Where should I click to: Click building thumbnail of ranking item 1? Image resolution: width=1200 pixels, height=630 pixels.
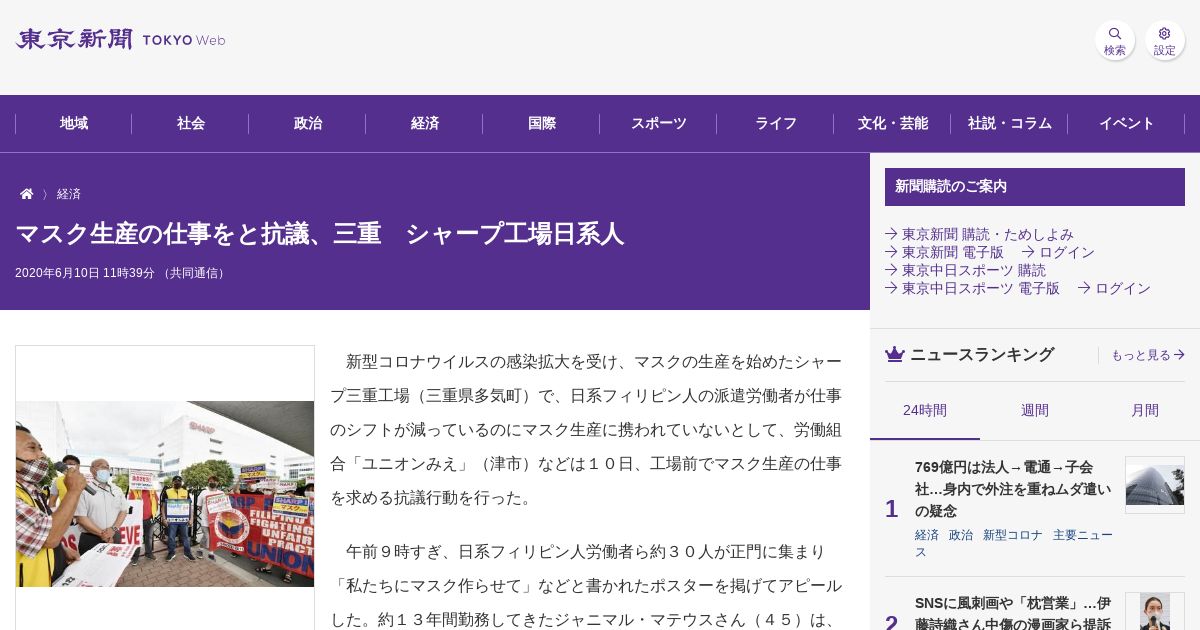pos(1155,485)
